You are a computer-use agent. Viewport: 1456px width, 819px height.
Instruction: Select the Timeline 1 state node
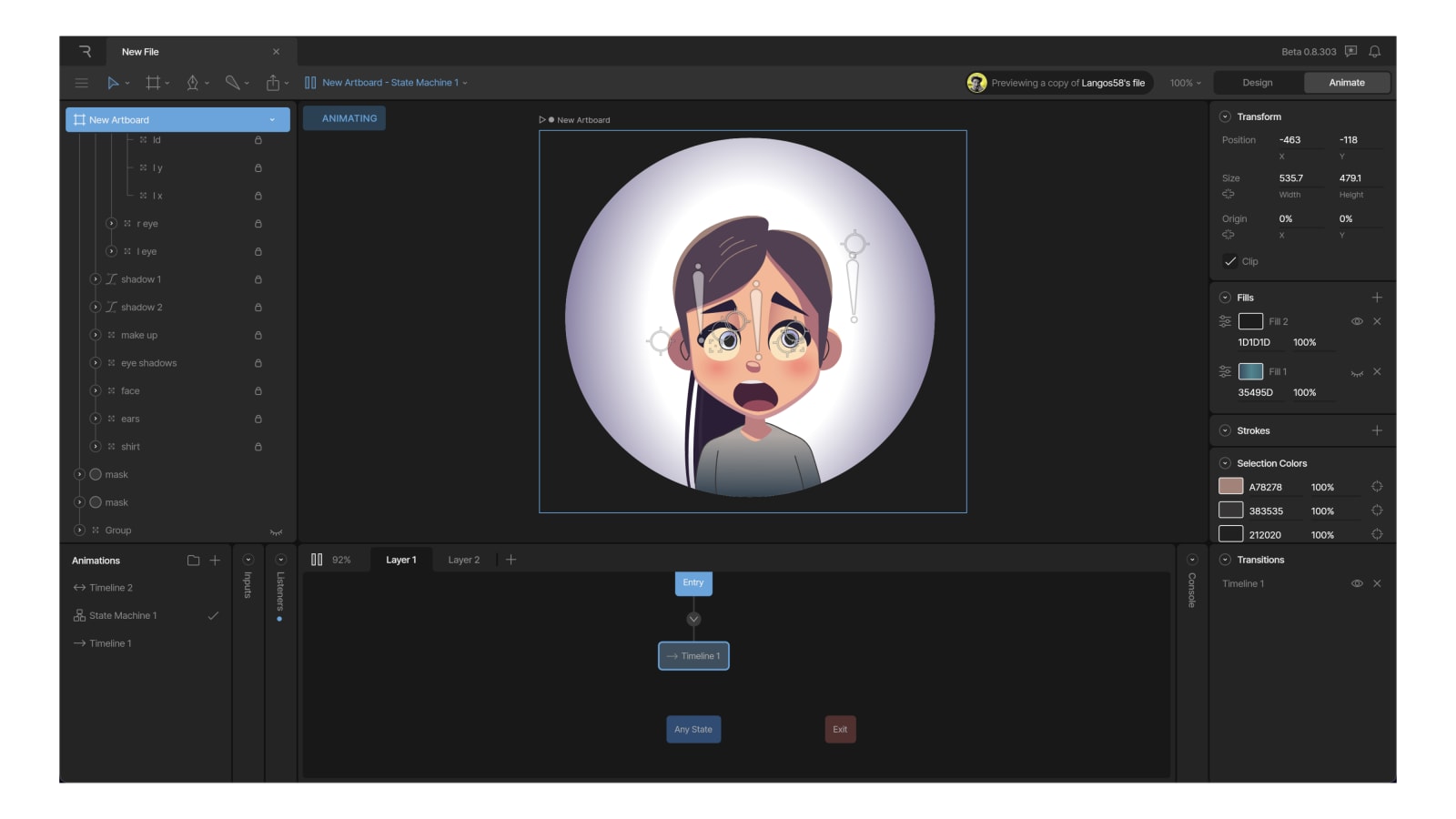click(693, 656)
